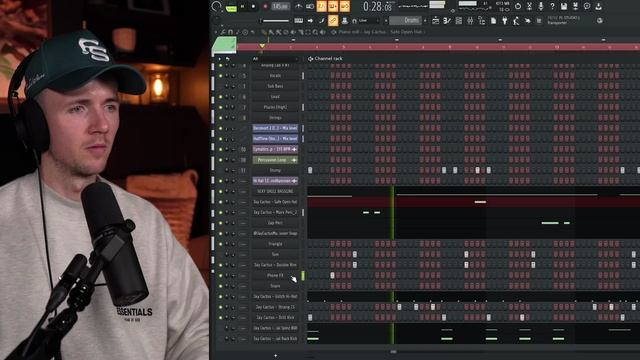640x360 pixels.
Task: Select the Plucks channel button
Action: point(275,107)
